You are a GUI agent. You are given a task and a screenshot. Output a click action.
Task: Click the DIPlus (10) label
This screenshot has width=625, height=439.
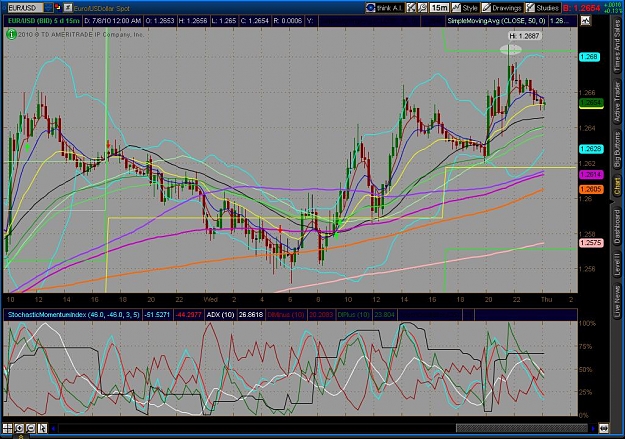pos(353,315)
